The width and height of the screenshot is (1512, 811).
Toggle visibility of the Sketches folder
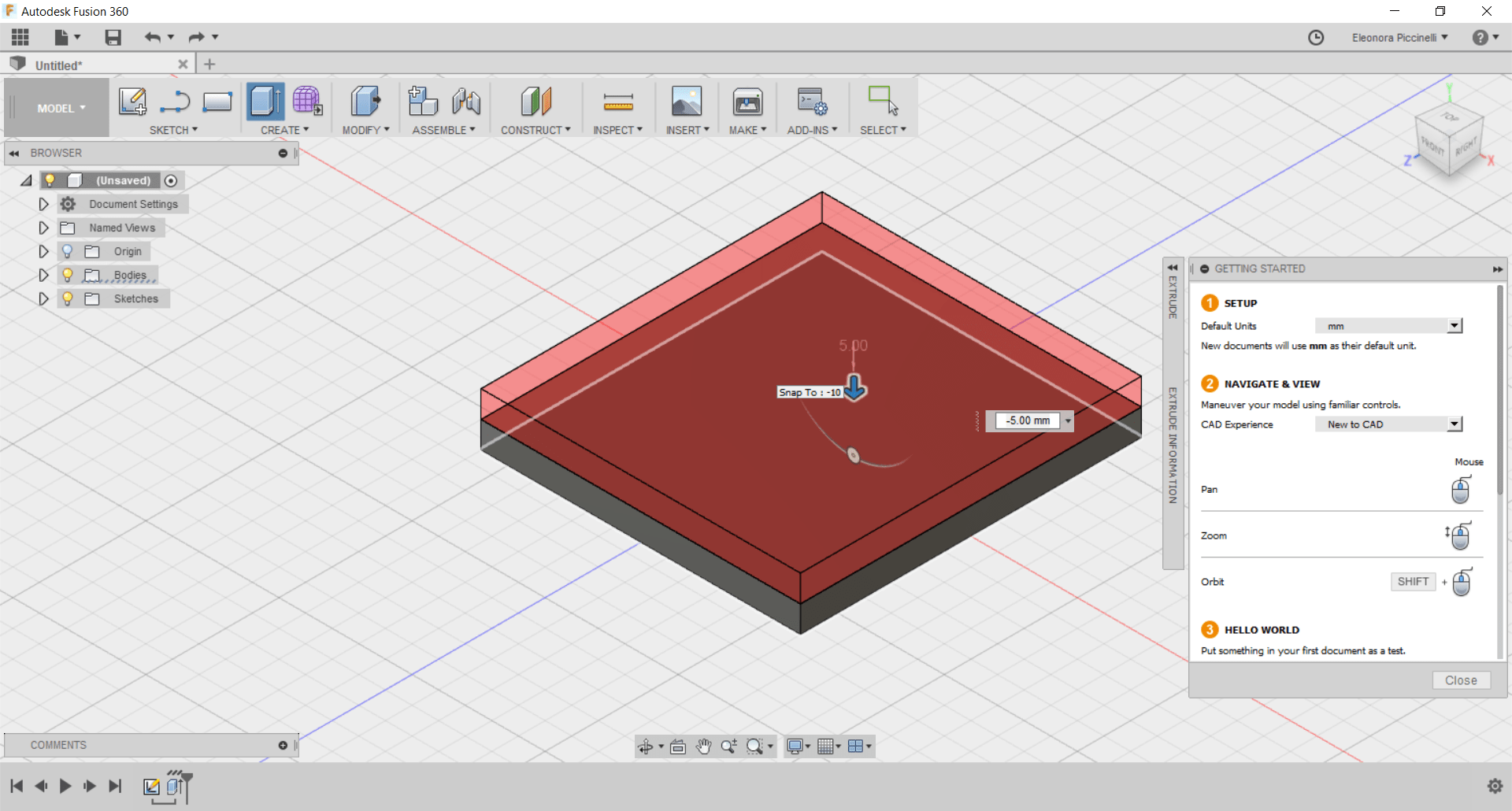[68, 298]
